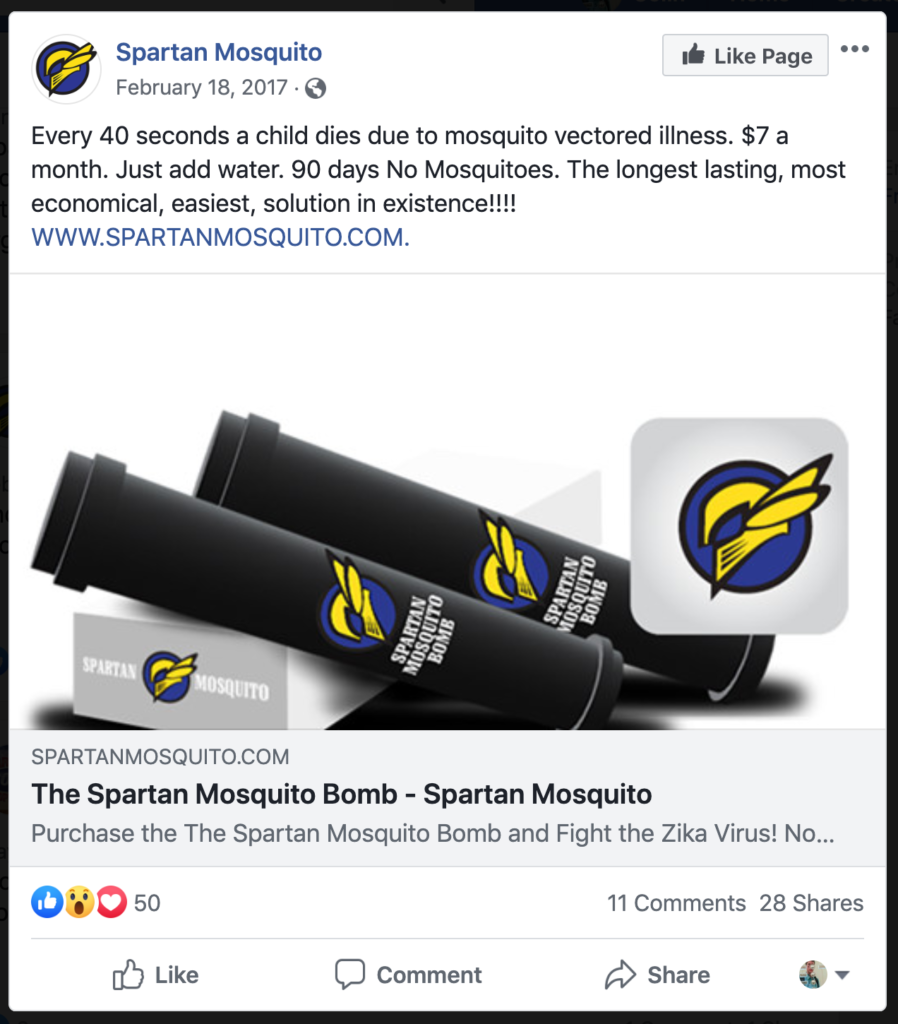Open the profile selector dropdown arrow
Viewport: 898px width, 1024px height.
pyautogui.click(x=842, y=975)
